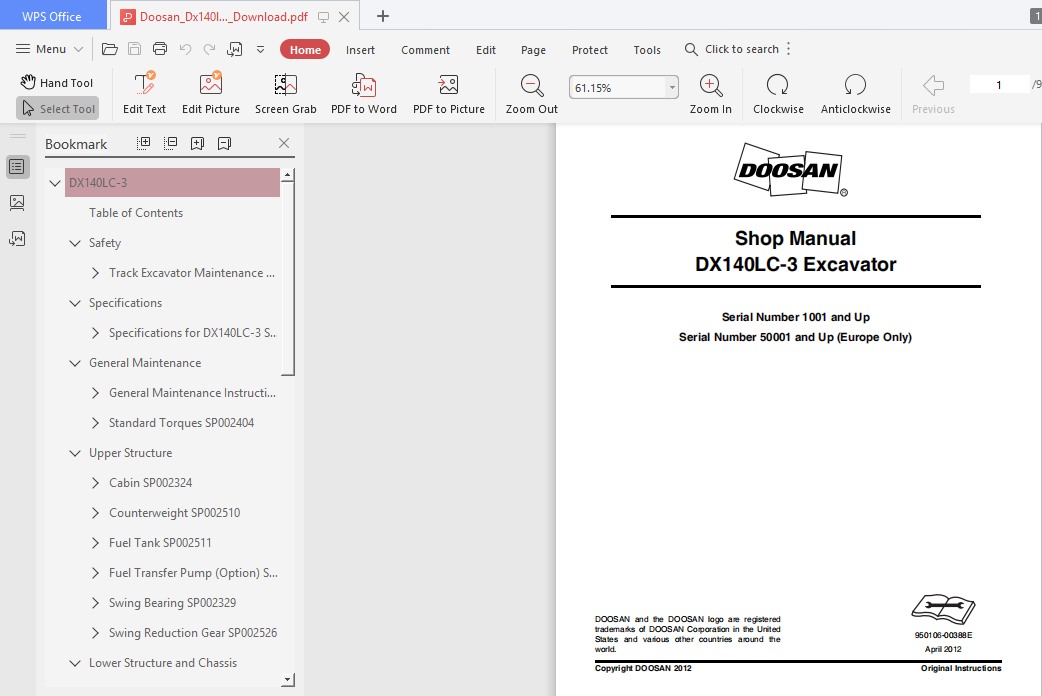Convert PDF to Word
This screenshot has width=1042, height=696.
click(x=364, y=93)
